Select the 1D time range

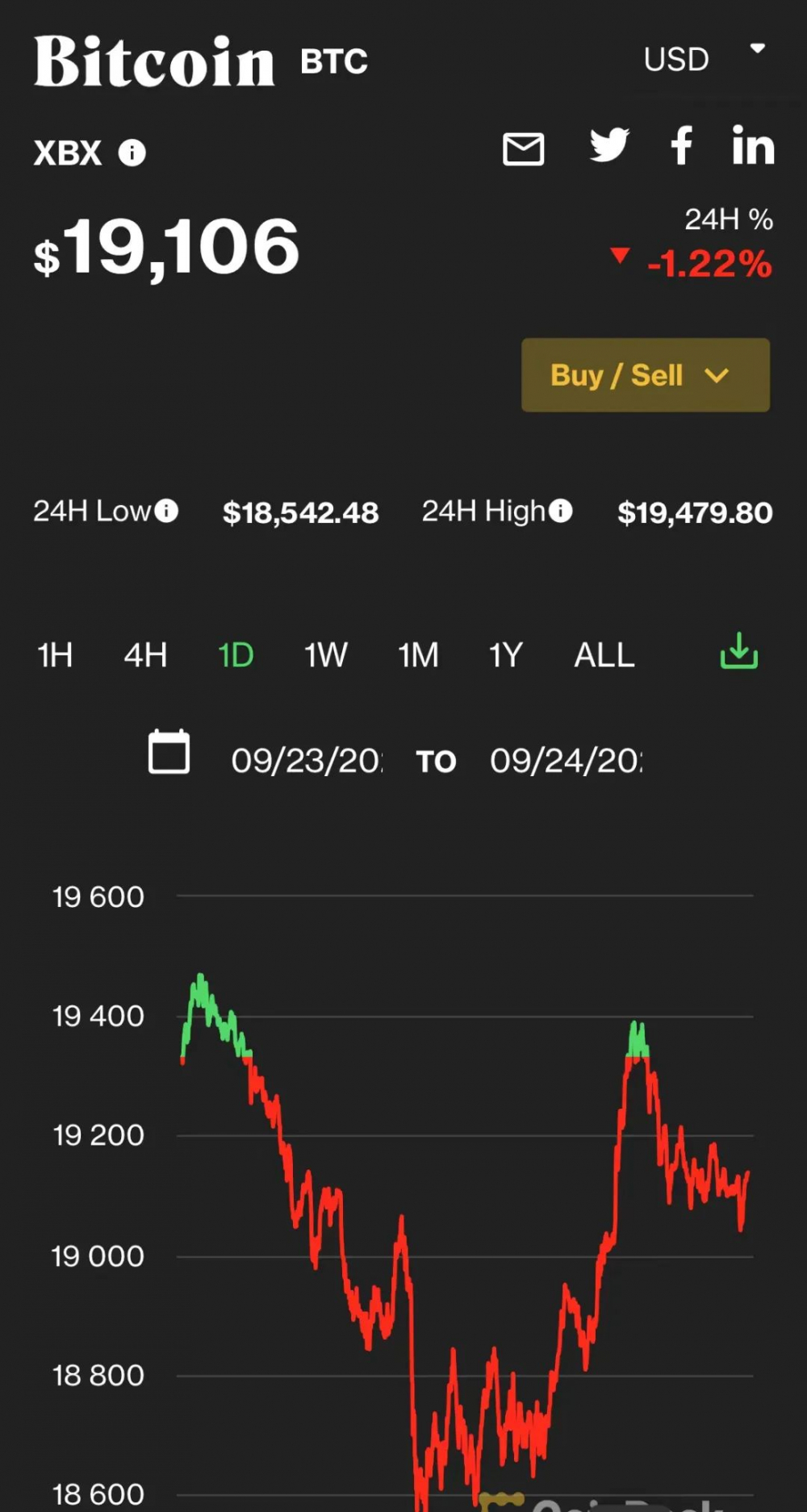[x=236, y=655]
